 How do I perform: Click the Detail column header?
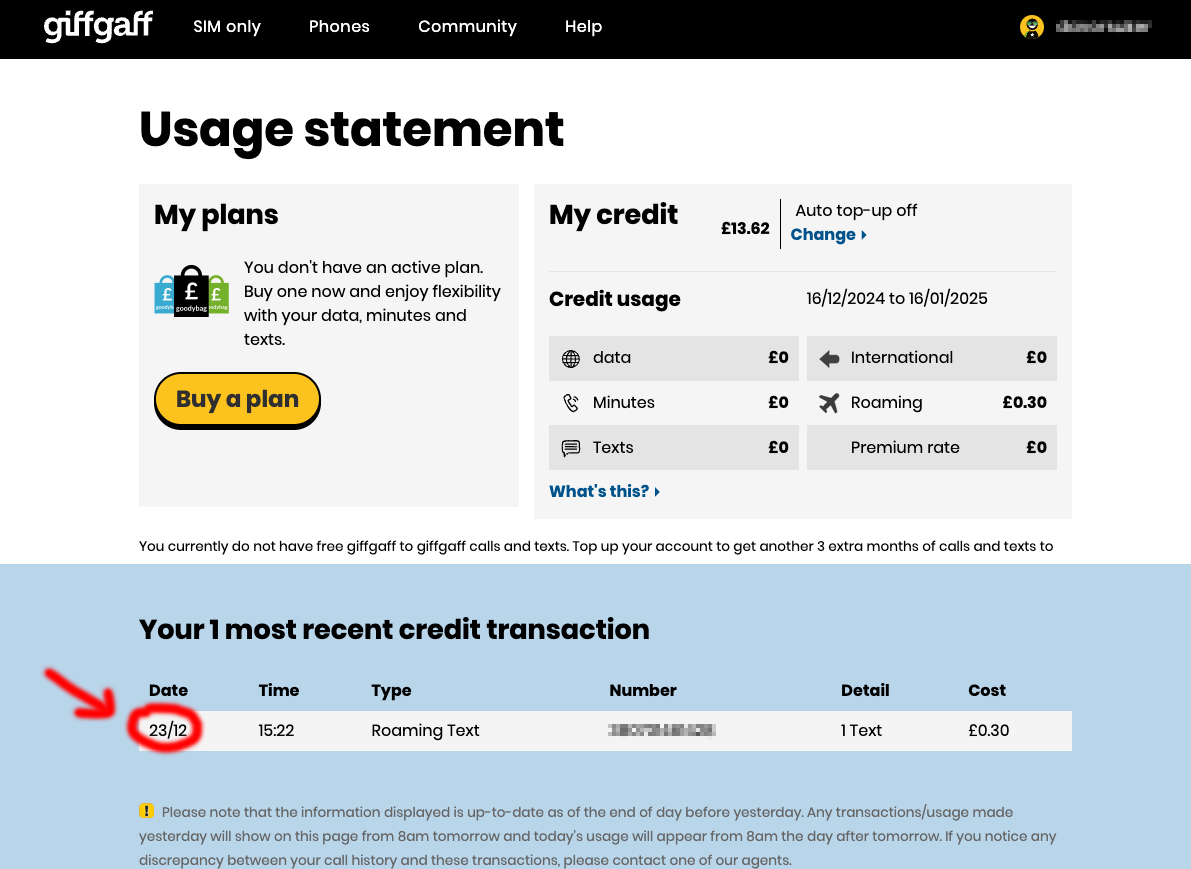pos(865,690)
